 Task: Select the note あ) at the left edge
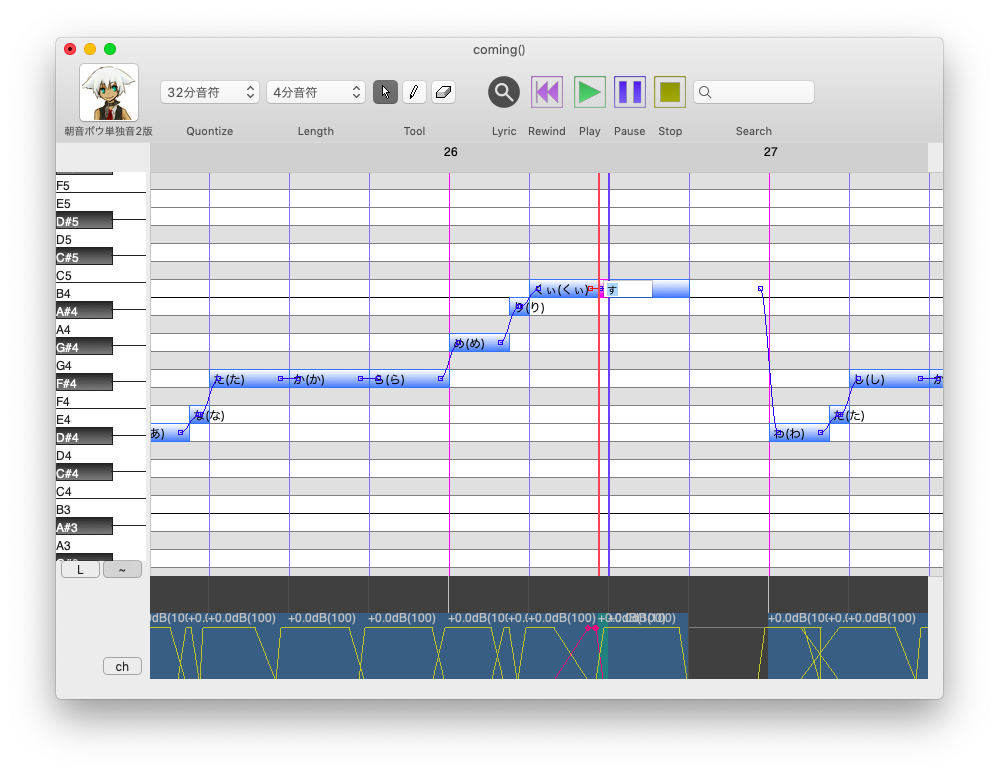tap(169, 433)
